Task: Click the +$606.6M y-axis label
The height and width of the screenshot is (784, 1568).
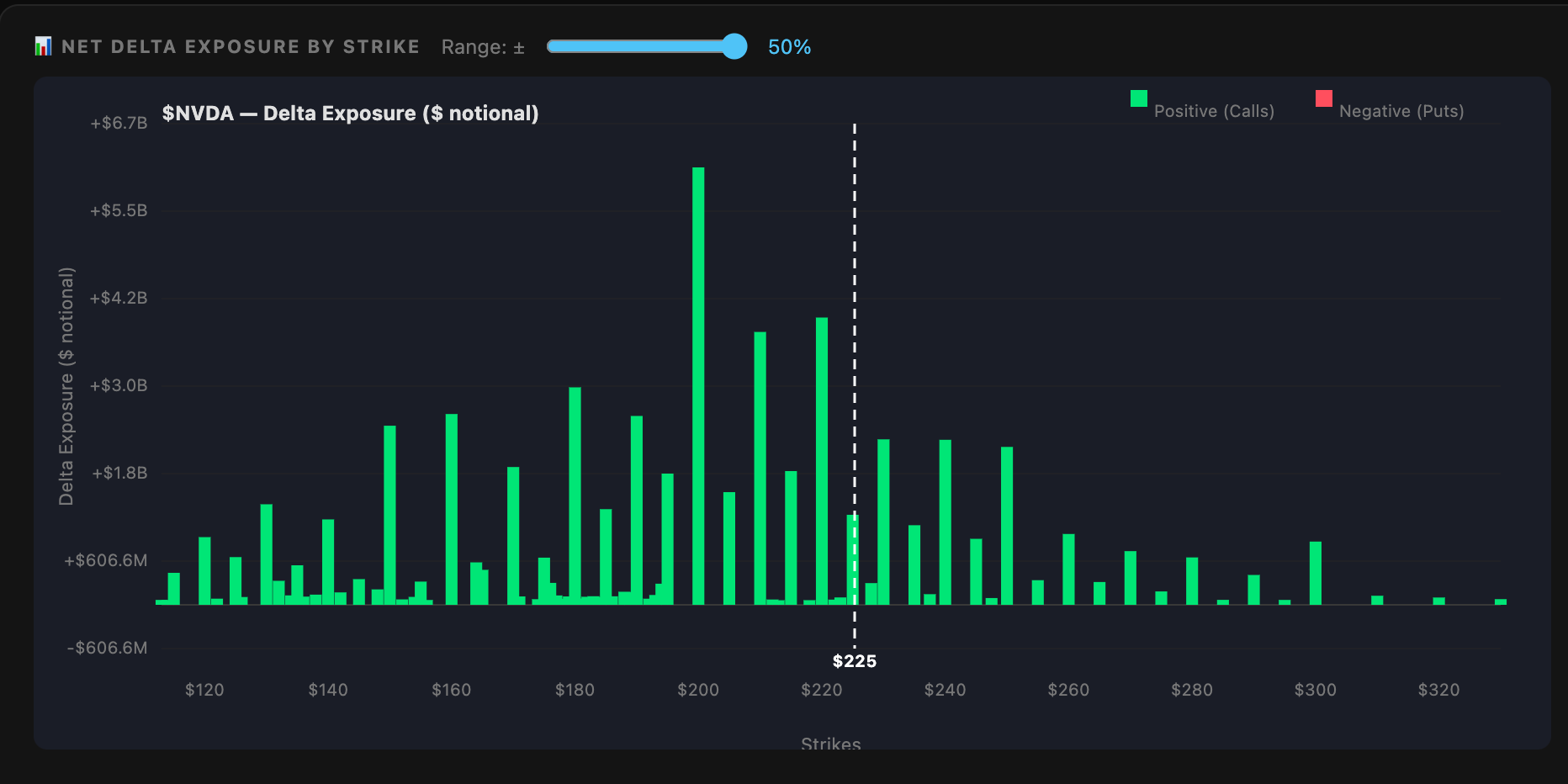Action: 106,560
